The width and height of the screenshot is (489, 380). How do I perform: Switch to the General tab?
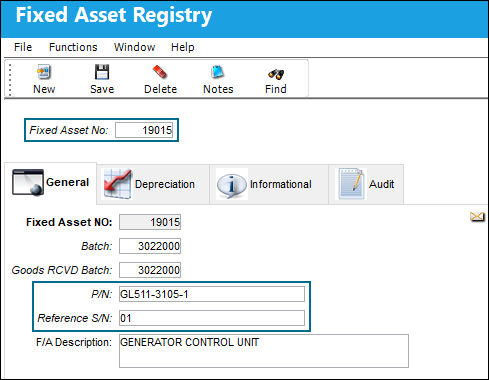pyautogui.click(x=51, y=183)
